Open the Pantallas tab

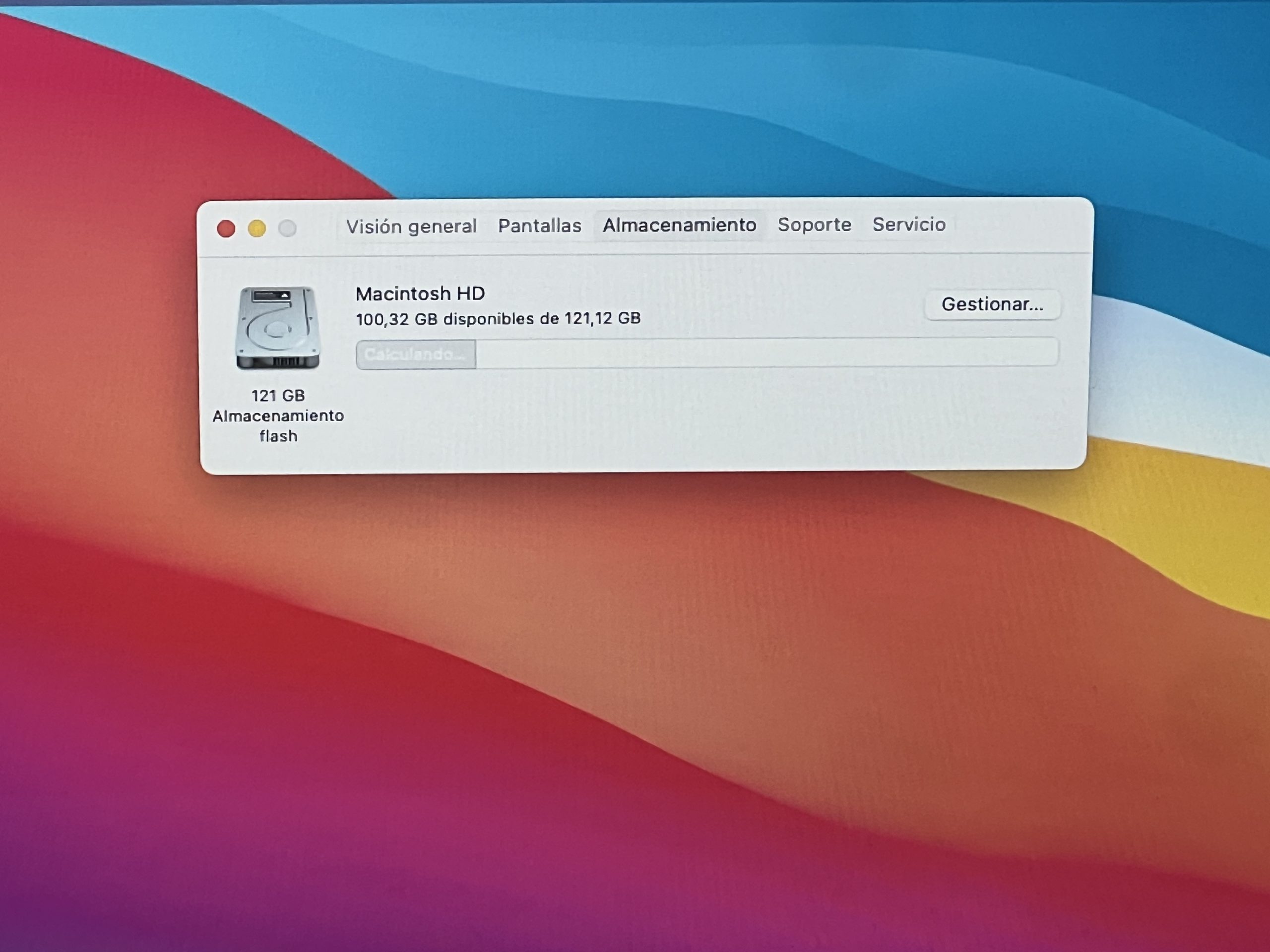click(x=539, y=226)
